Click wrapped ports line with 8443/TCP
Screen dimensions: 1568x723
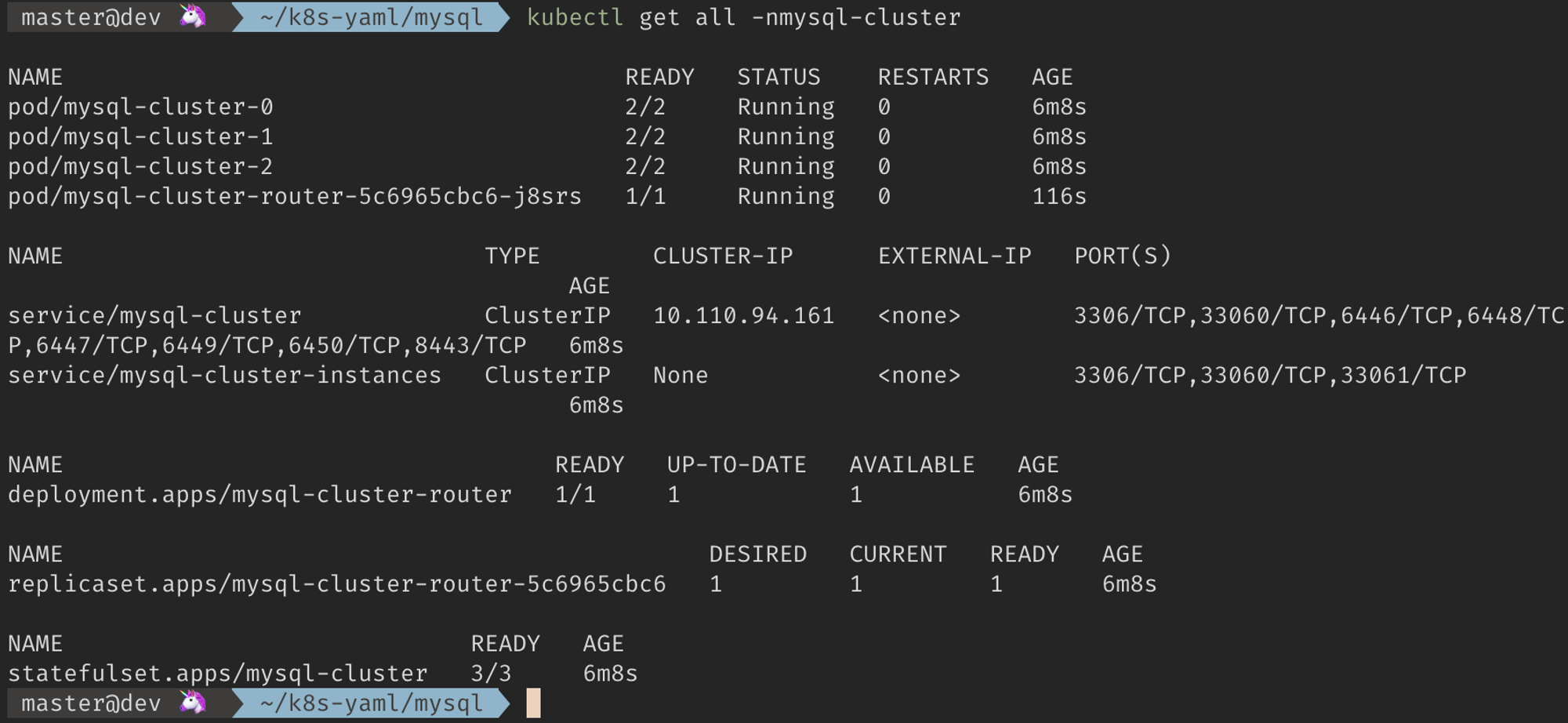point(267,345)
